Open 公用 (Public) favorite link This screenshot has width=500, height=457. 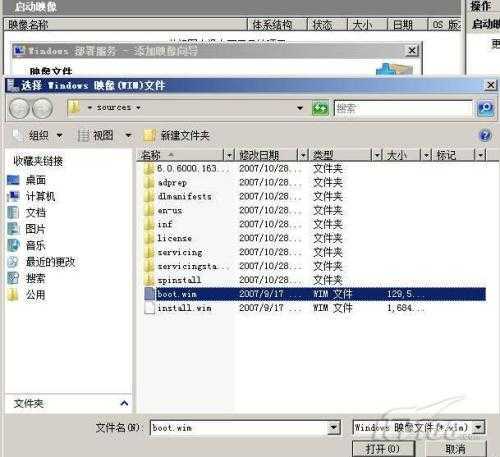(27, 295)
